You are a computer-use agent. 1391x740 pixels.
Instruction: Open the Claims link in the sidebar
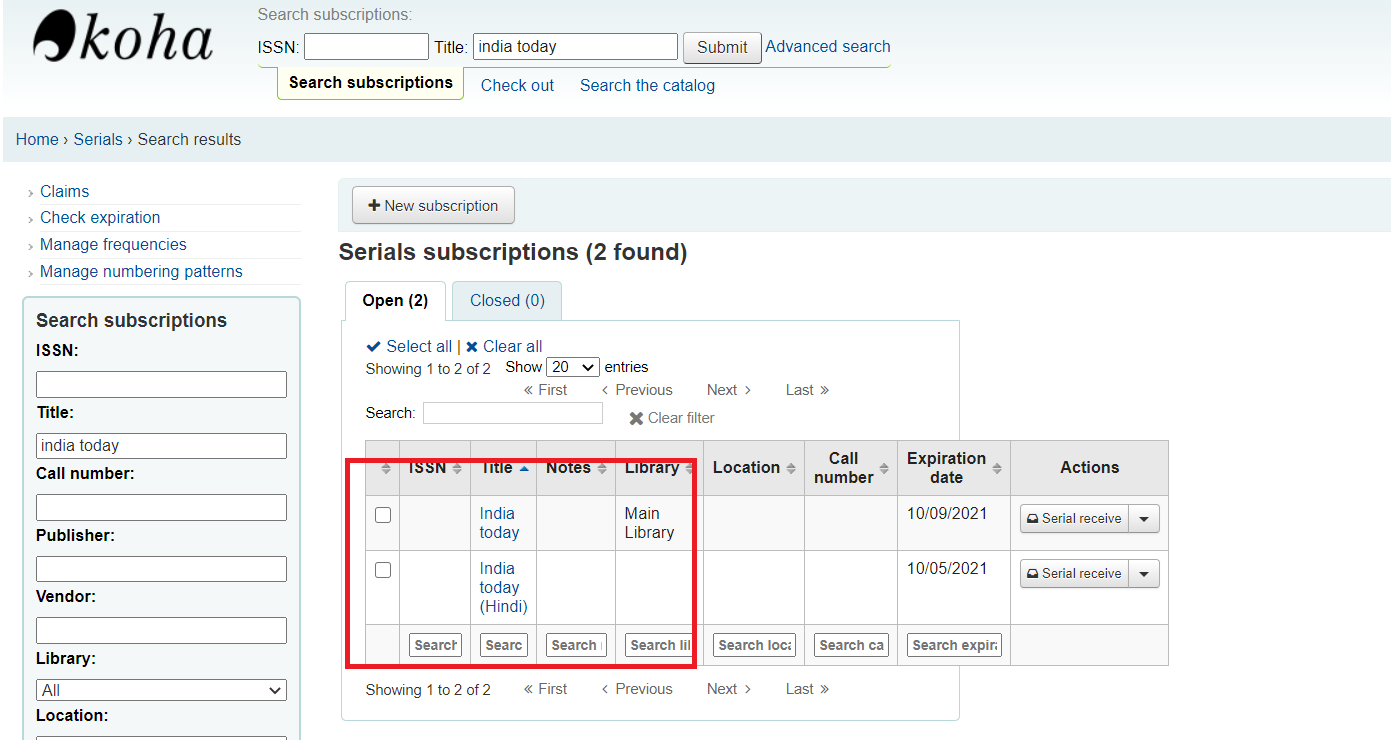point(64,191)
